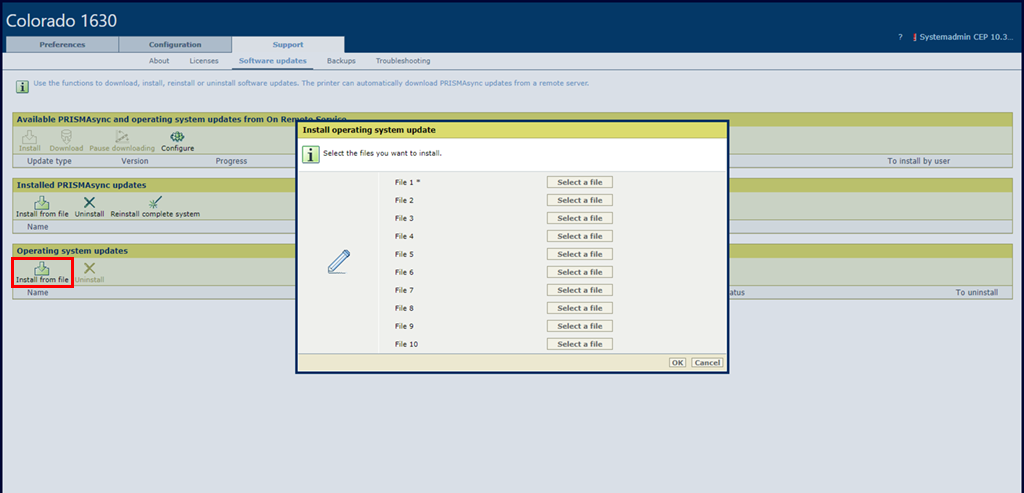Click the Installed PRISMAsync updates section heading
The image size is (1024, 493).
(81, 185)
